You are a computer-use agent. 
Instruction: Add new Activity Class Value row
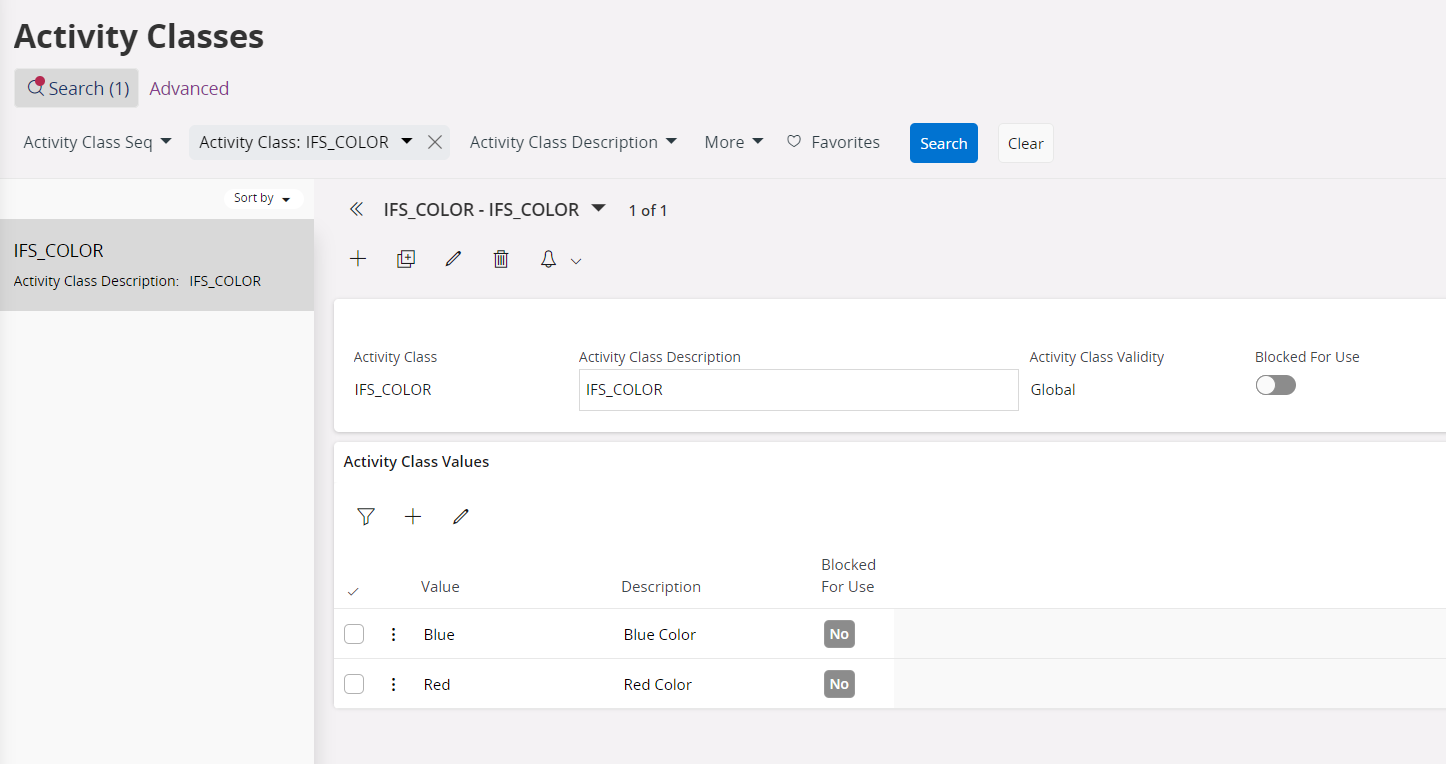[x=413, y=516]
